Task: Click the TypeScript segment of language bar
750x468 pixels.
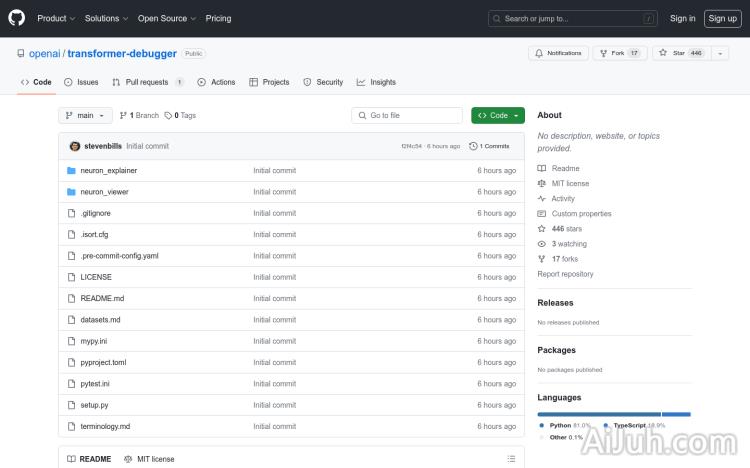Action: tap(676, 414)
